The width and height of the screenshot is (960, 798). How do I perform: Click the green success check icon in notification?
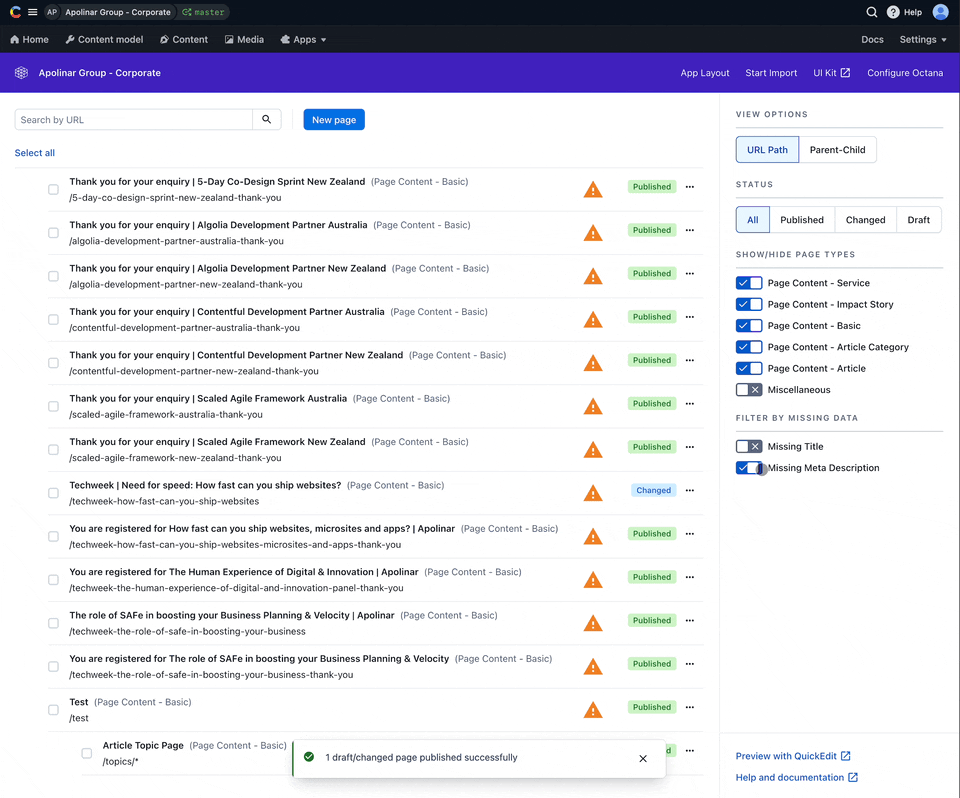(x=309, y=757)
